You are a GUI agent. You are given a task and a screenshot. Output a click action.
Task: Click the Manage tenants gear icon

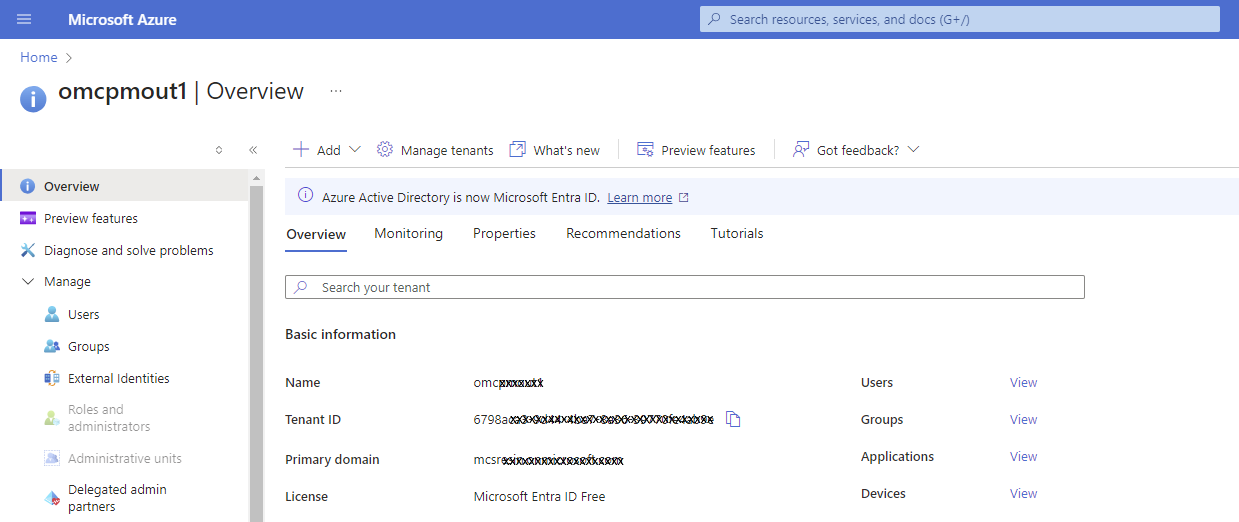385,150
